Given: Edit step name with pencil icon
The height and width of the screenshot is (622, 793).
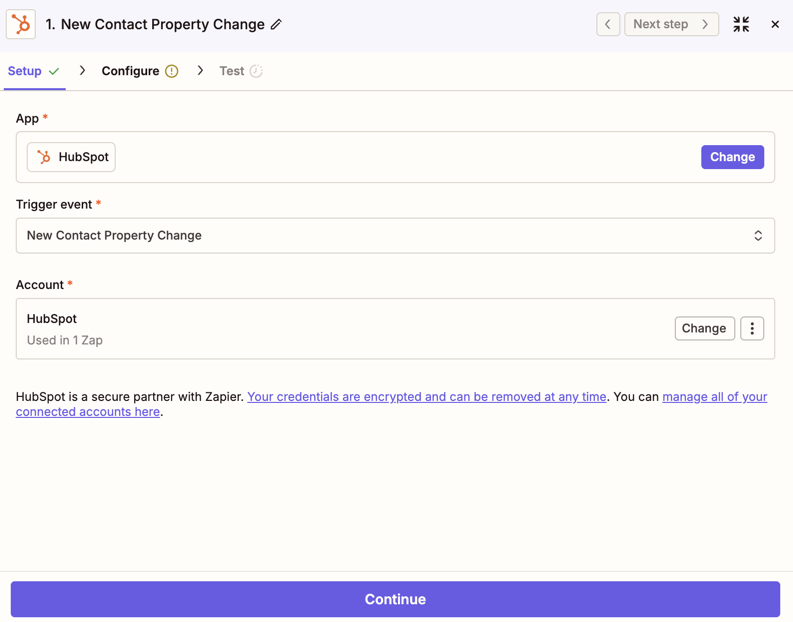Looking at the screenshot, I should point(276,24).
